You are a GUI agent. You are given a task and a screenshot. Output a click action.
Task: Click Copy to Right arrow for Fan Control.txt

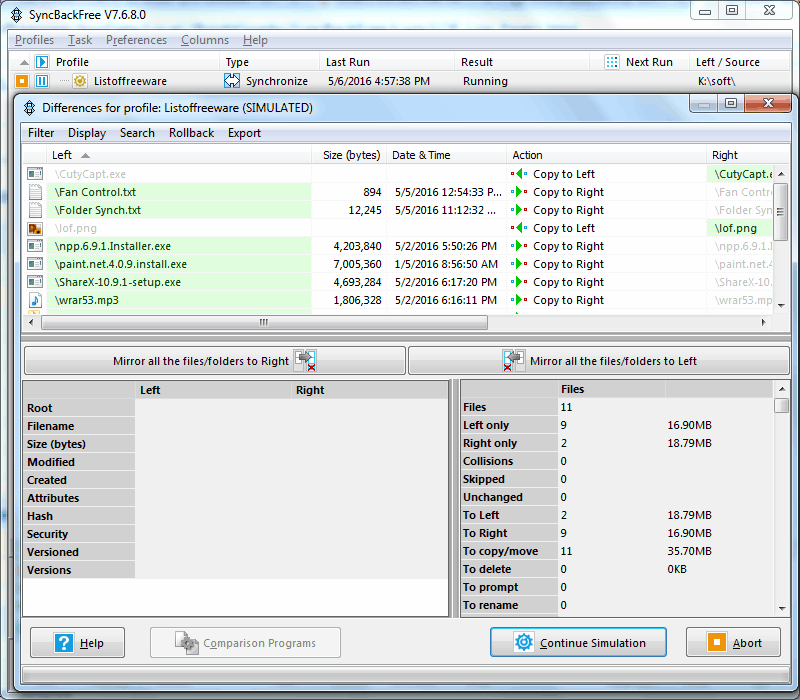click(519, 192)
